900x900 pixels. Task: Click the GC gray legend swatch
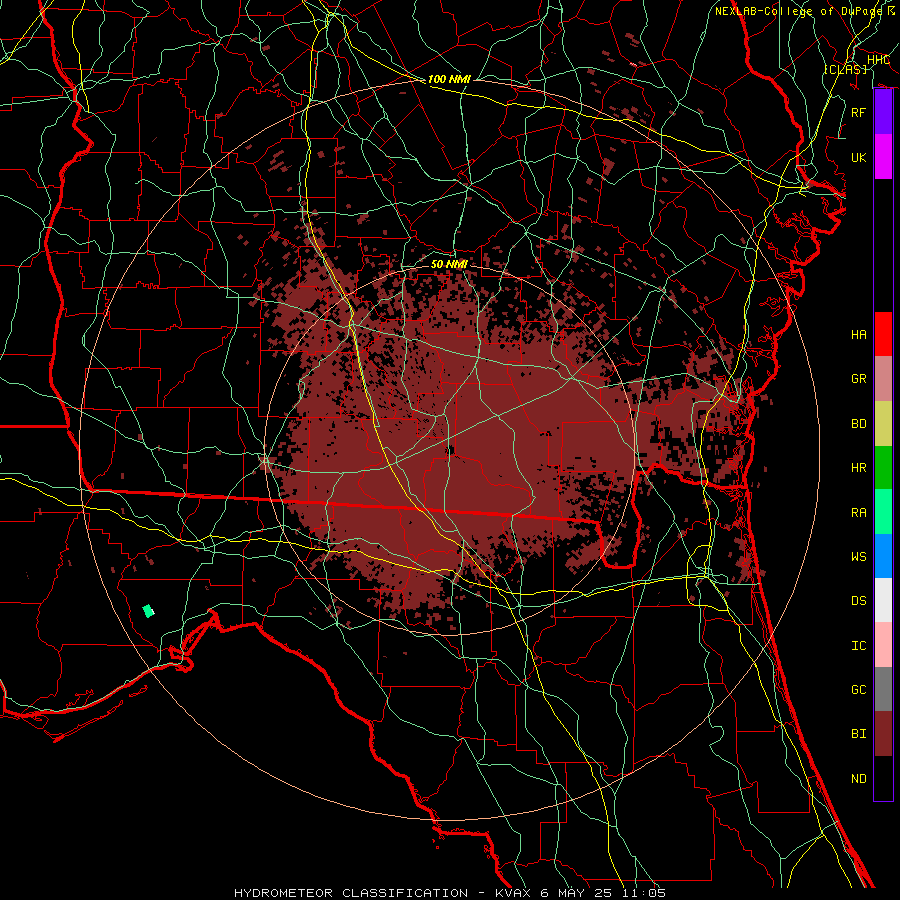[883, 689]
